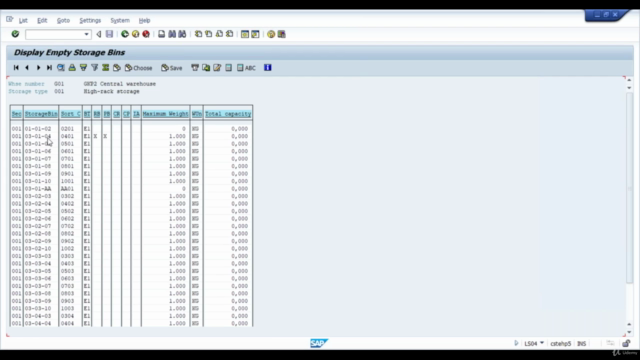Click the yellow Help question mark icon

pos(271,34)
